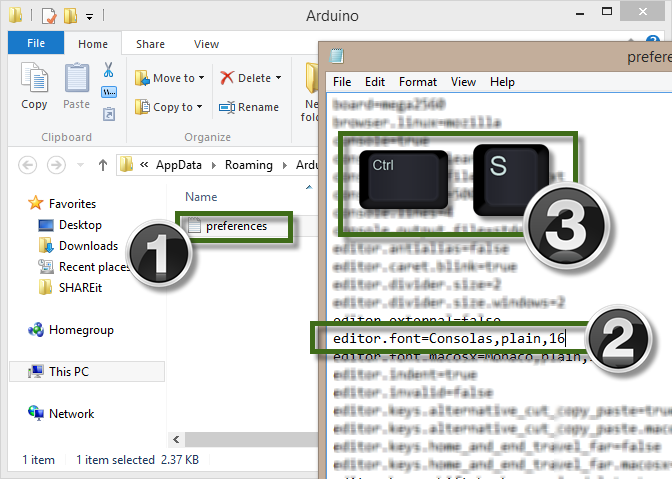The height and width of the screenshot is (479, 672).
Task: Click the Copy path icon
Action: 108,92
